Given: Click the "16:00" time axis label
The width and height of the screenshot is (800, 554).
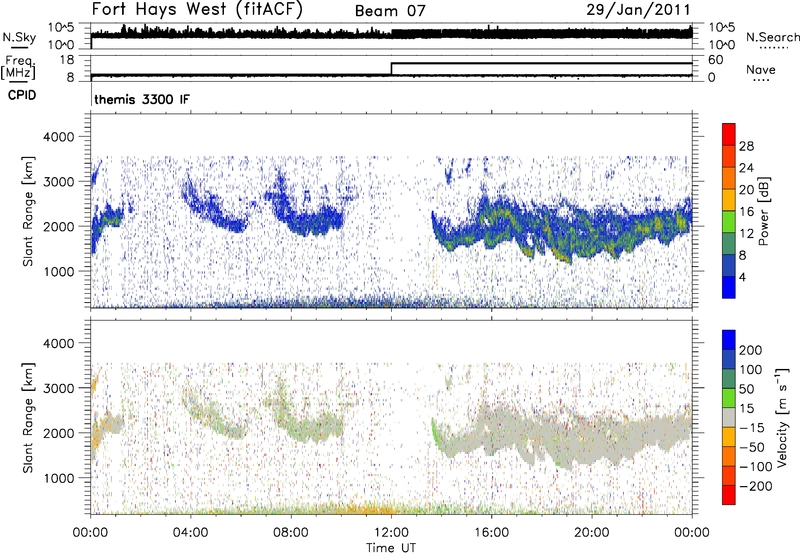Looking at the screenshot, I should point(491,533).
